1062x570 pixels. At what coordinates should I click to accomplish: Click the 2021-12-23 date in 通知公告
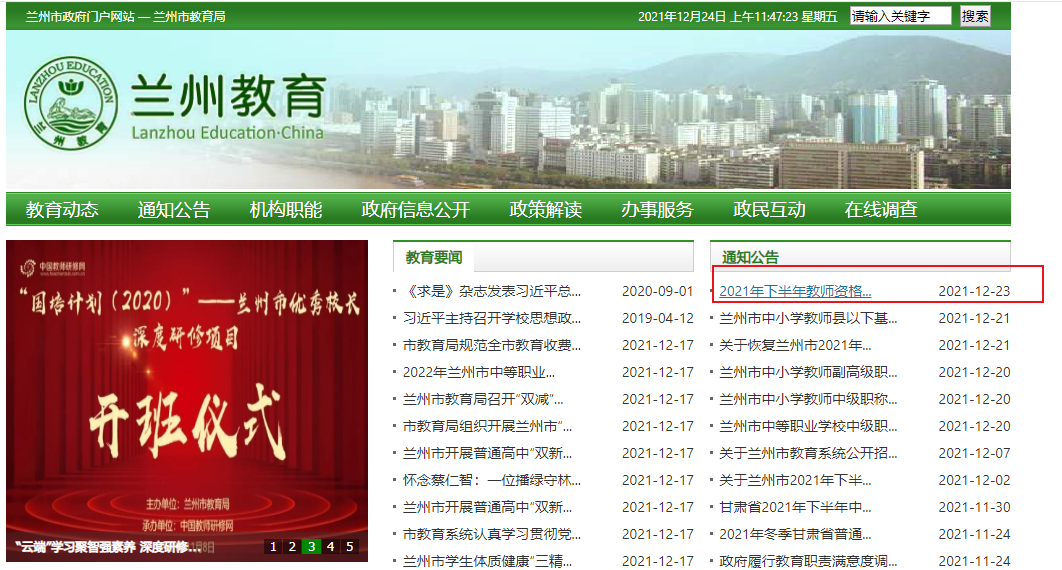(974, 291)
